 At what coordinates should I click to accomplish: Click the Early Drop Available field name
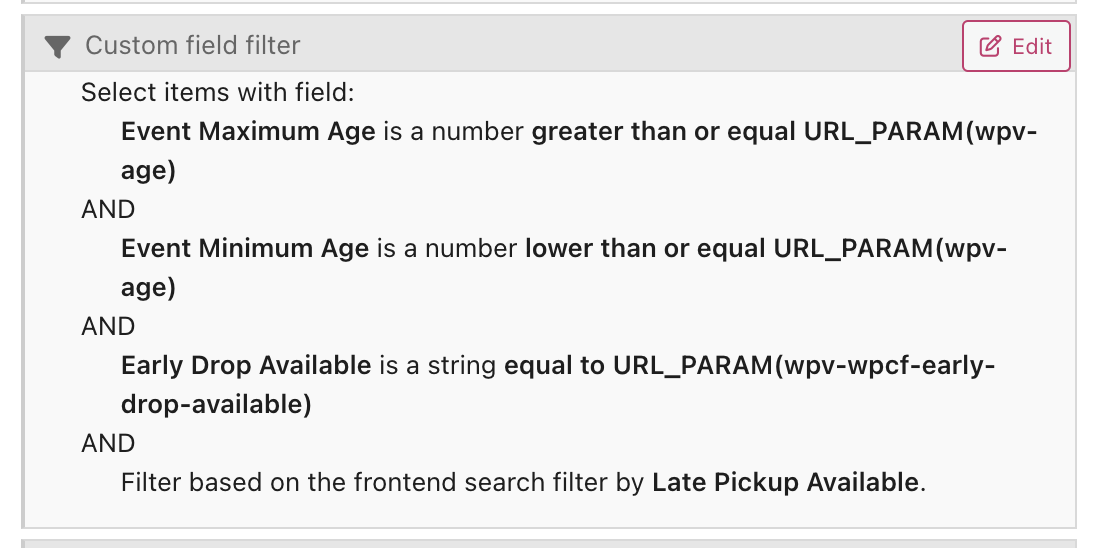pos(246,366)
